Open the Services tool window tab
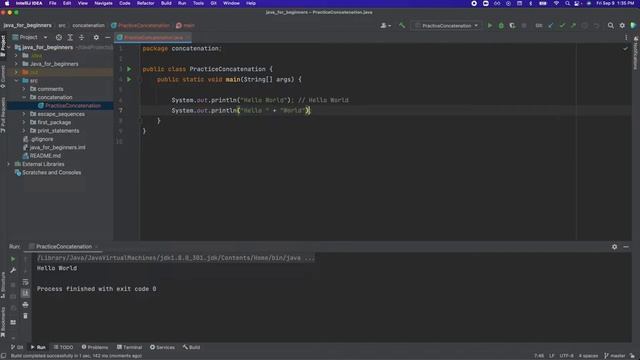Screen dimensions: 640x360 pos(162,347)
